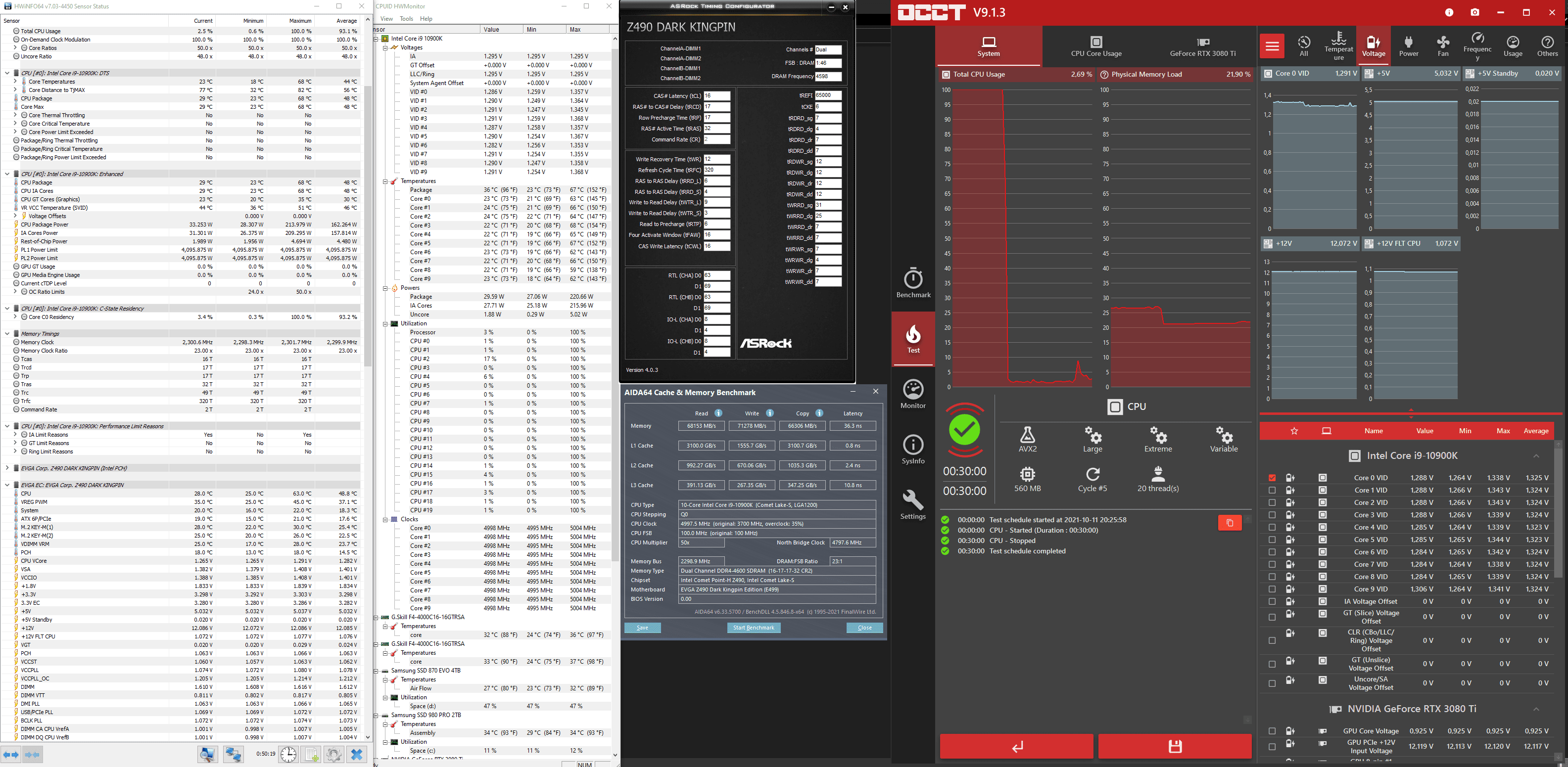
Task: Collapse Powers node in HWMonitor tree
Action: click(385, 288)
